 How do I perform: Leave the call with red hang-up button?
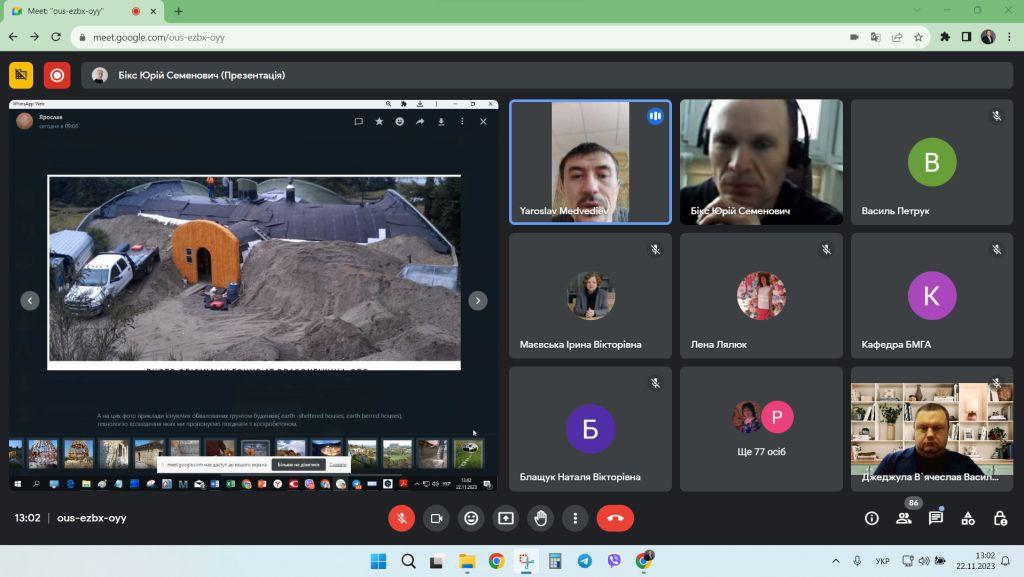[x=615, y=518]
